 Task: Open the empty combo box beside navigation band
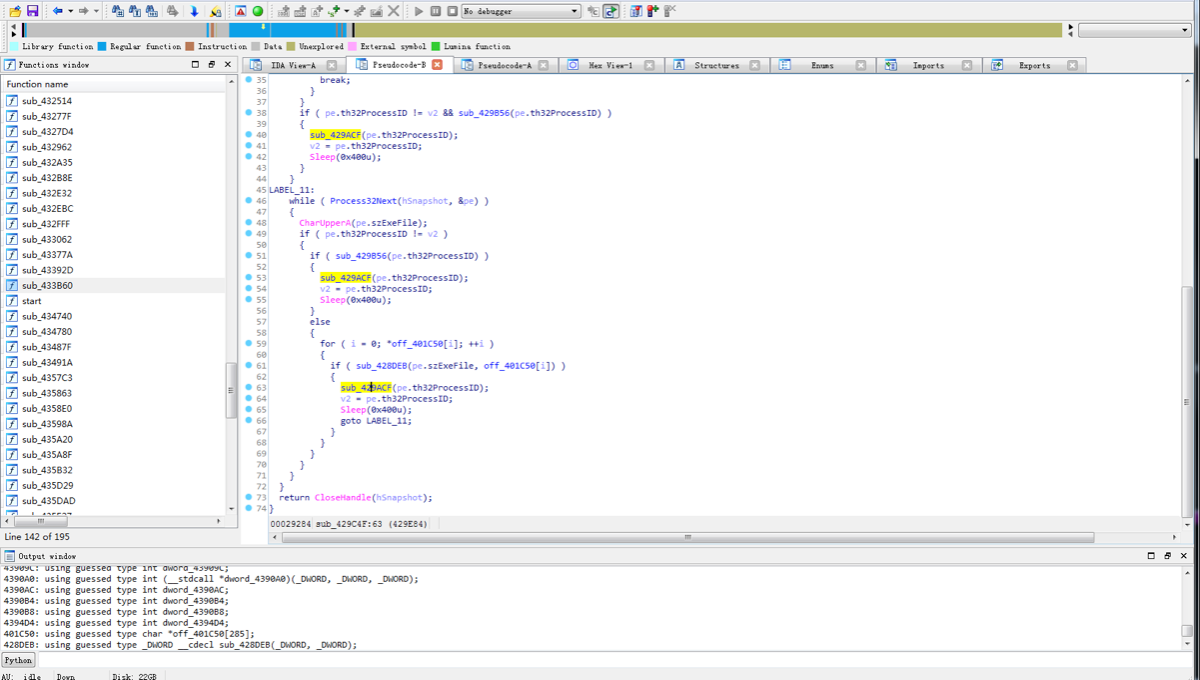(x=1134, y=30)
